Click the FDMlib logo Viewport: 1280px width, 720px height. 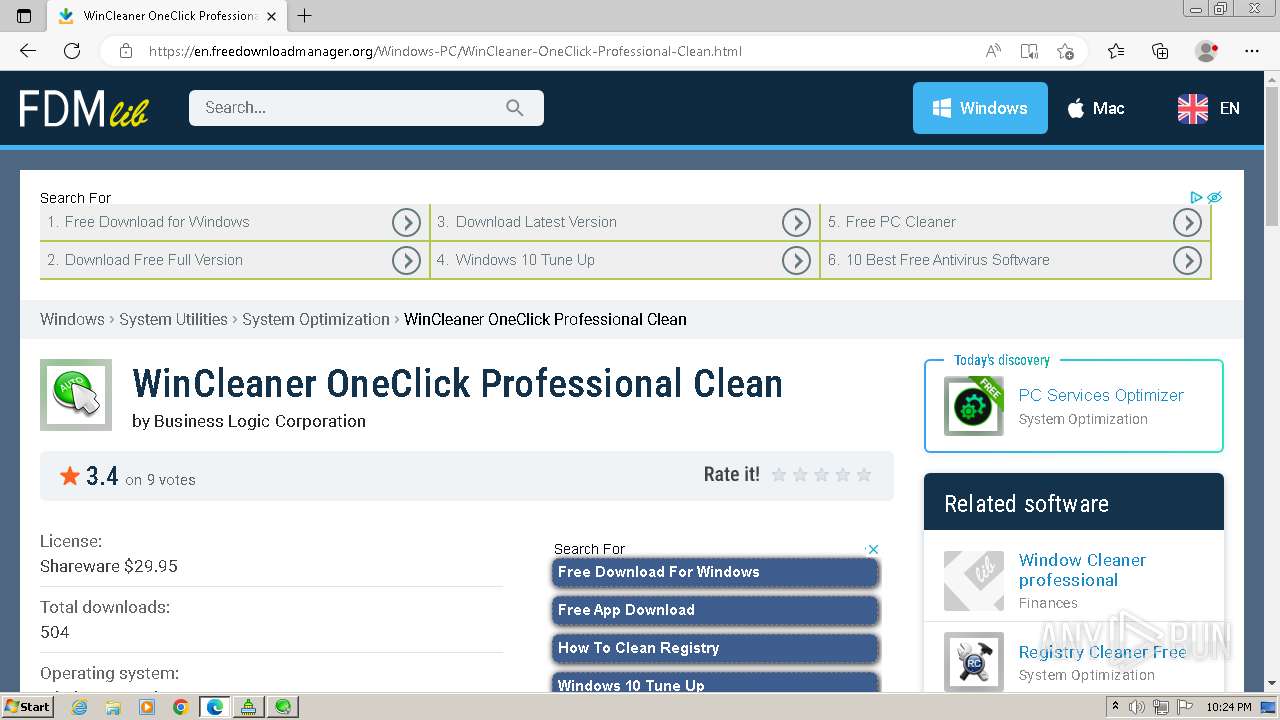84,108
